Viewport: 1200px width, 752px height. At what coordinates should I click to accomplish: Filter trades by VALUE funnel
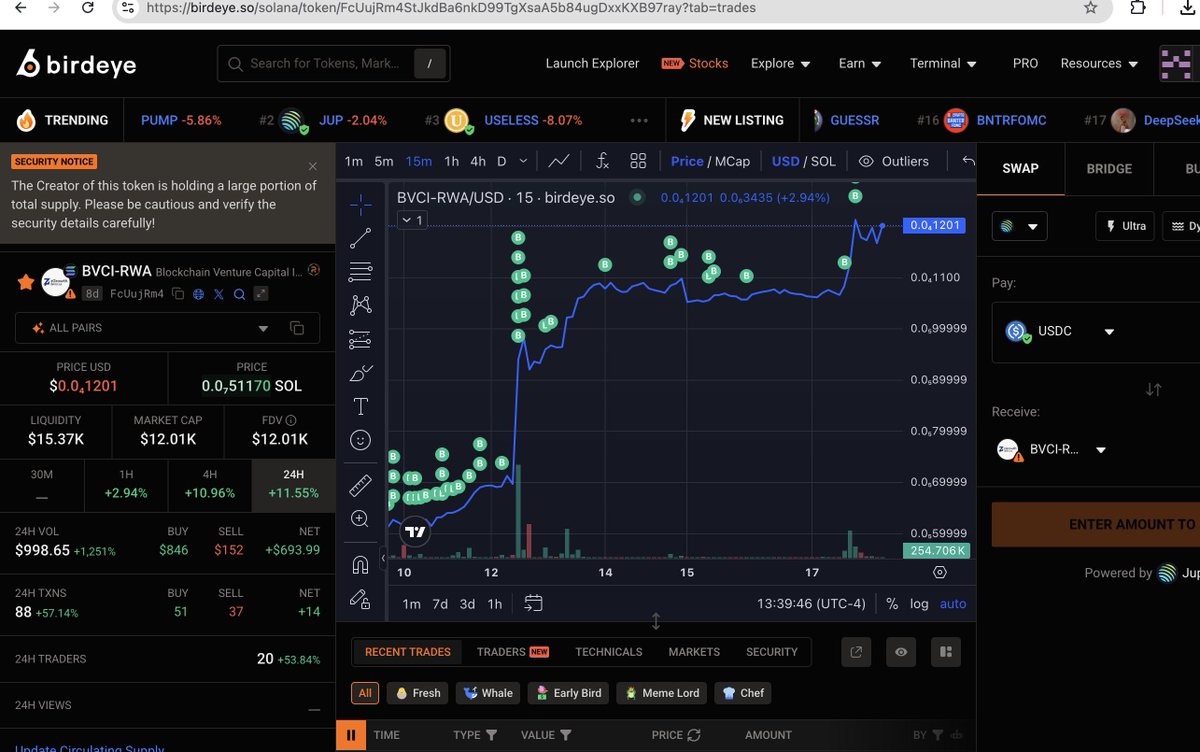[x=566, y=735]
